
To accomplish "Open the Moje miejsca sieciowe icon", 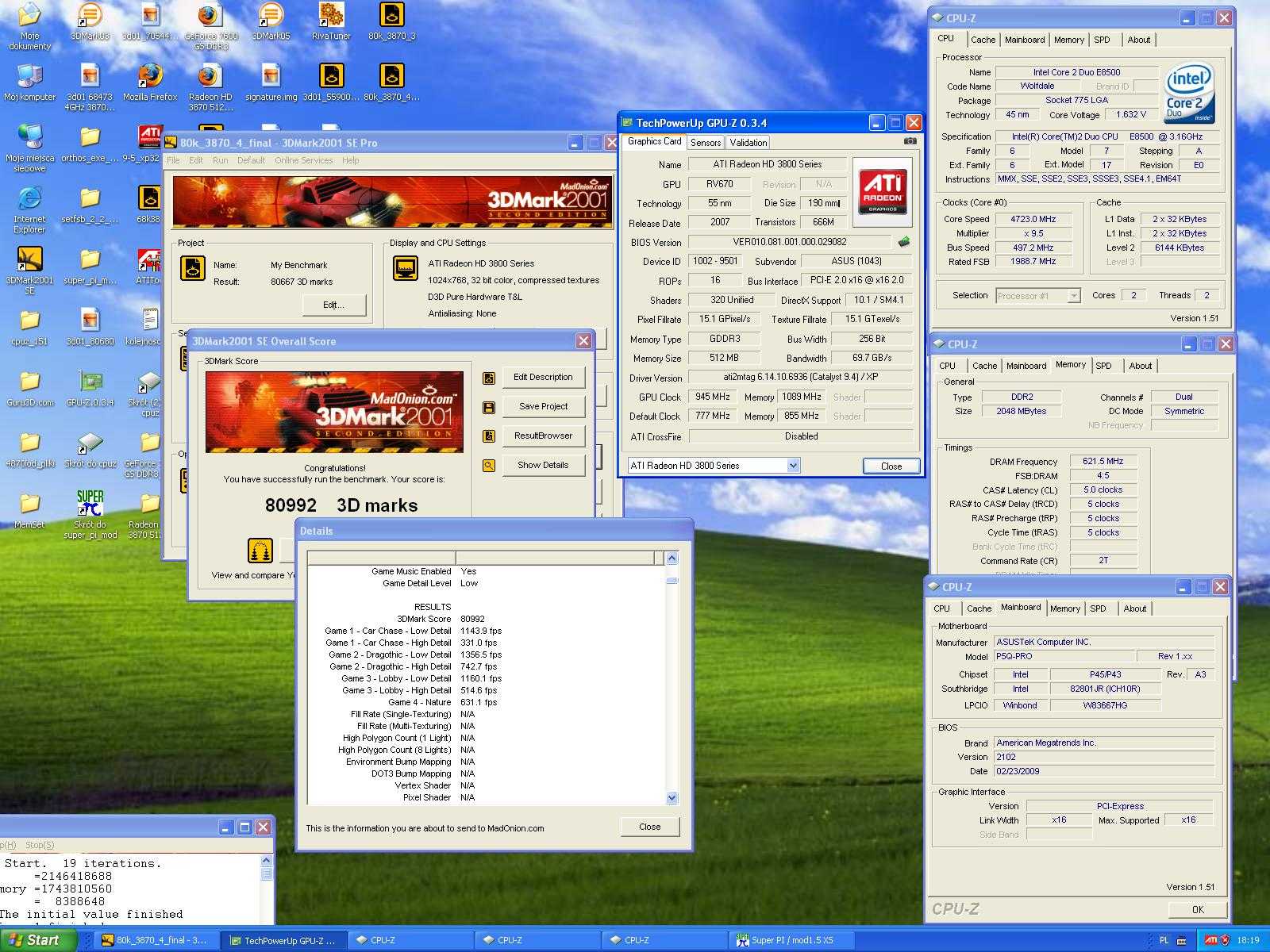I will point(29,148).
